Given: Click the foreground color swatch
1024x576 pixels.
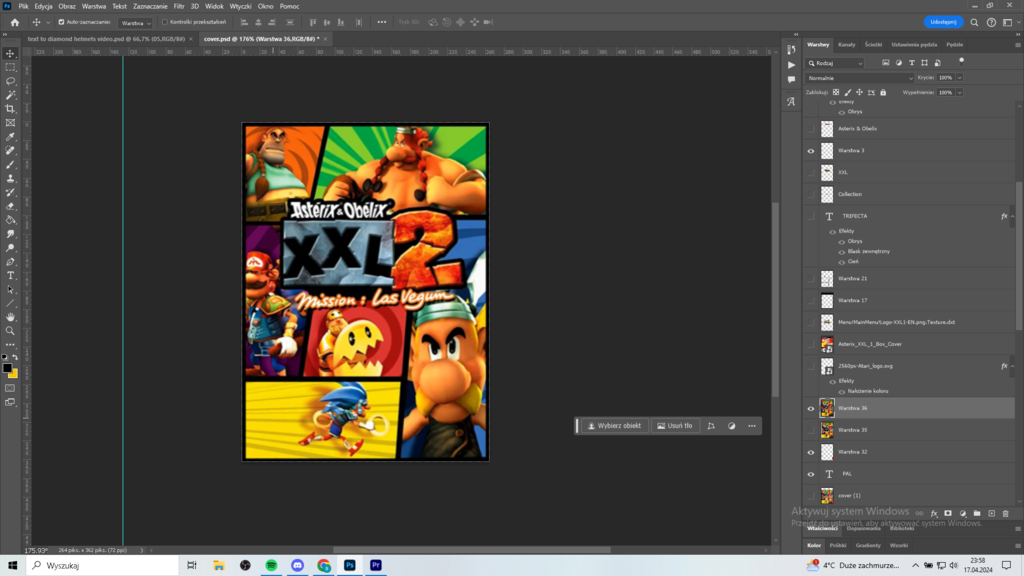Looking at the screenshot, I should [x=7, y=368].
